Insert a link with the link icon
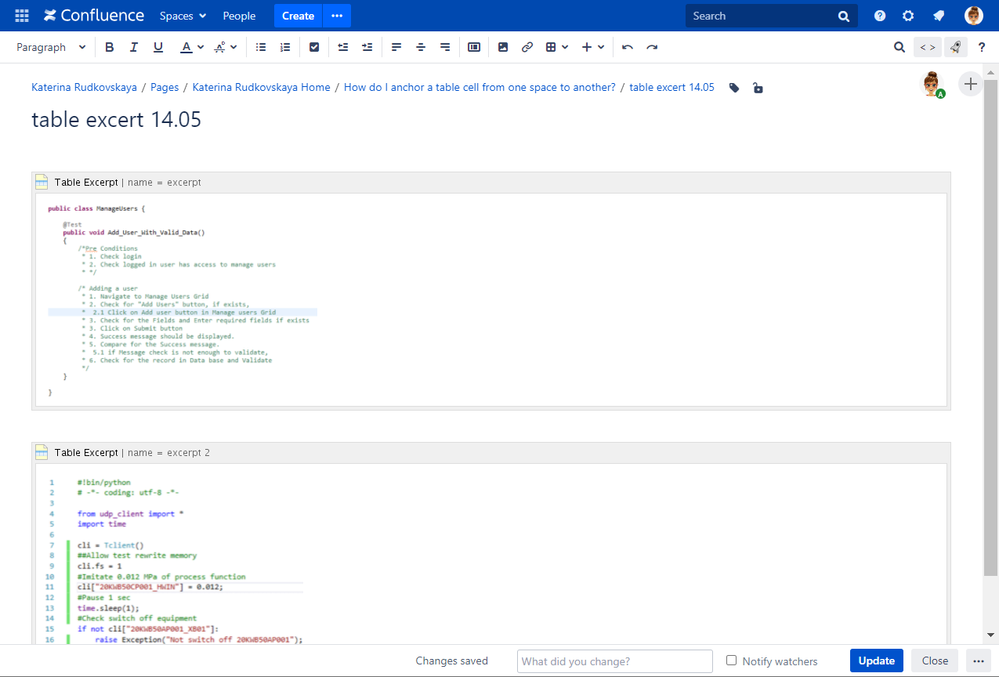The image size is (999, 677). point(527,47)
